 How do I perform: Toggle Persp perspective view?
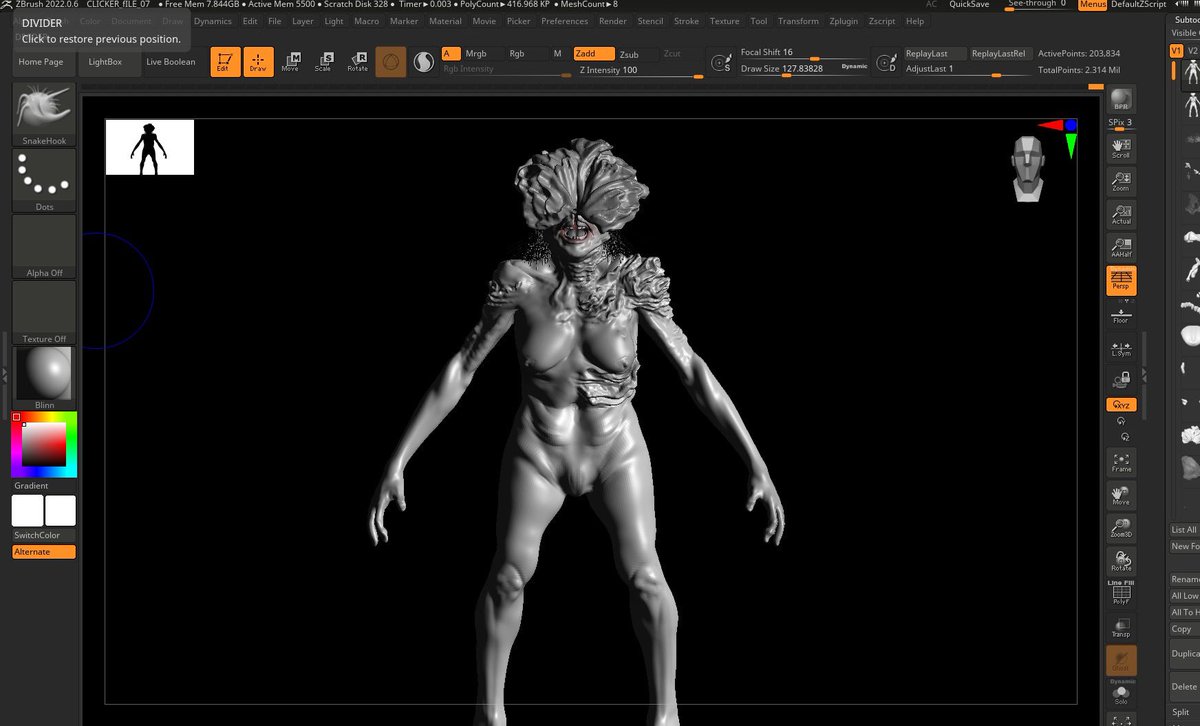click(1119, 281)
